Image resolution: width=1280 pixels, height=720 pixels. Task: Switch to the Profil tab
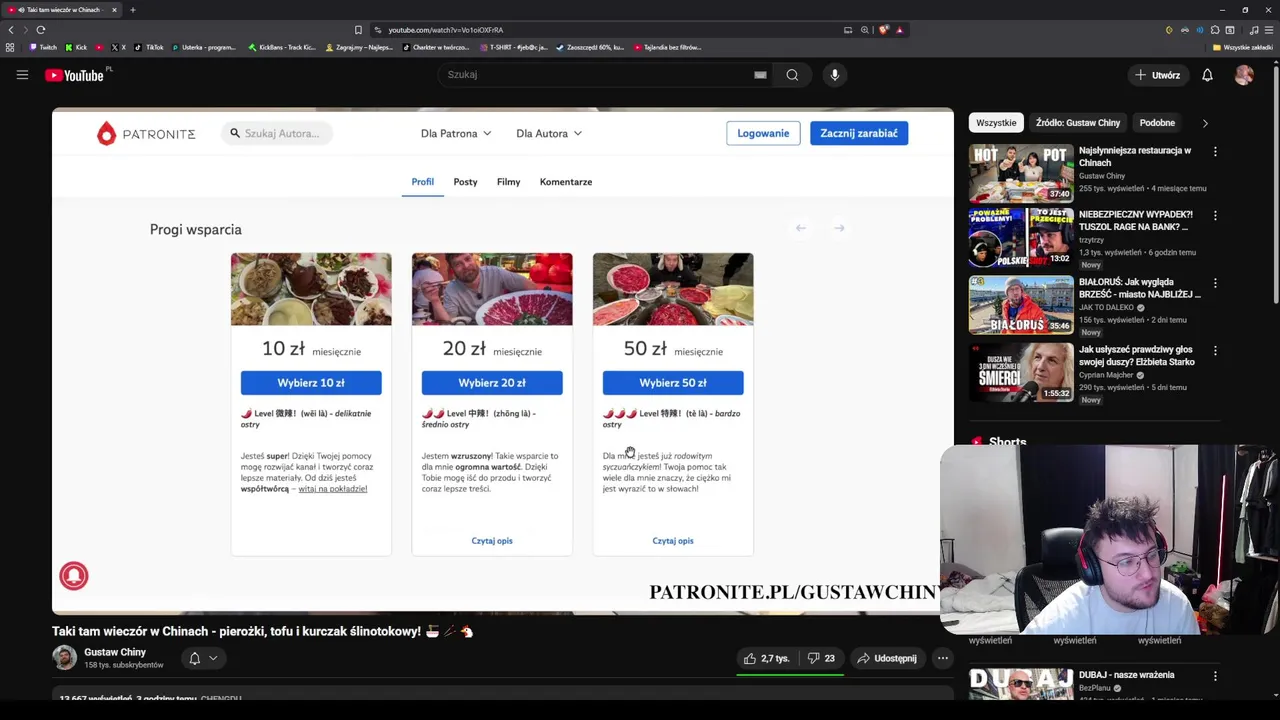click(422, 182)
